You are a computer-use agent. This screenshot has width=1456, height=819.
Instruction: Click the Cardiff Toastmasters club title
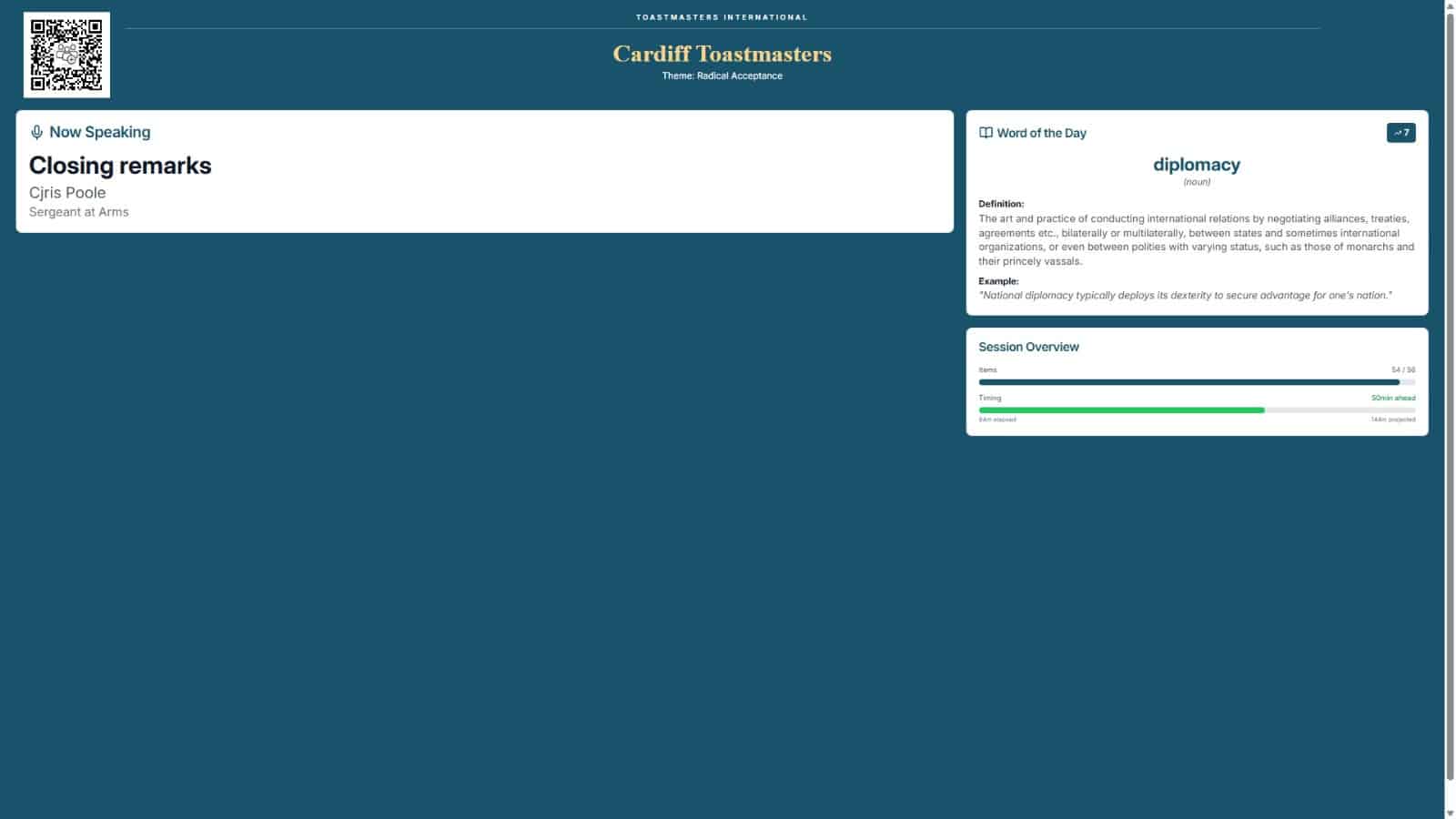pyautogui.click(x=722, y=54)
